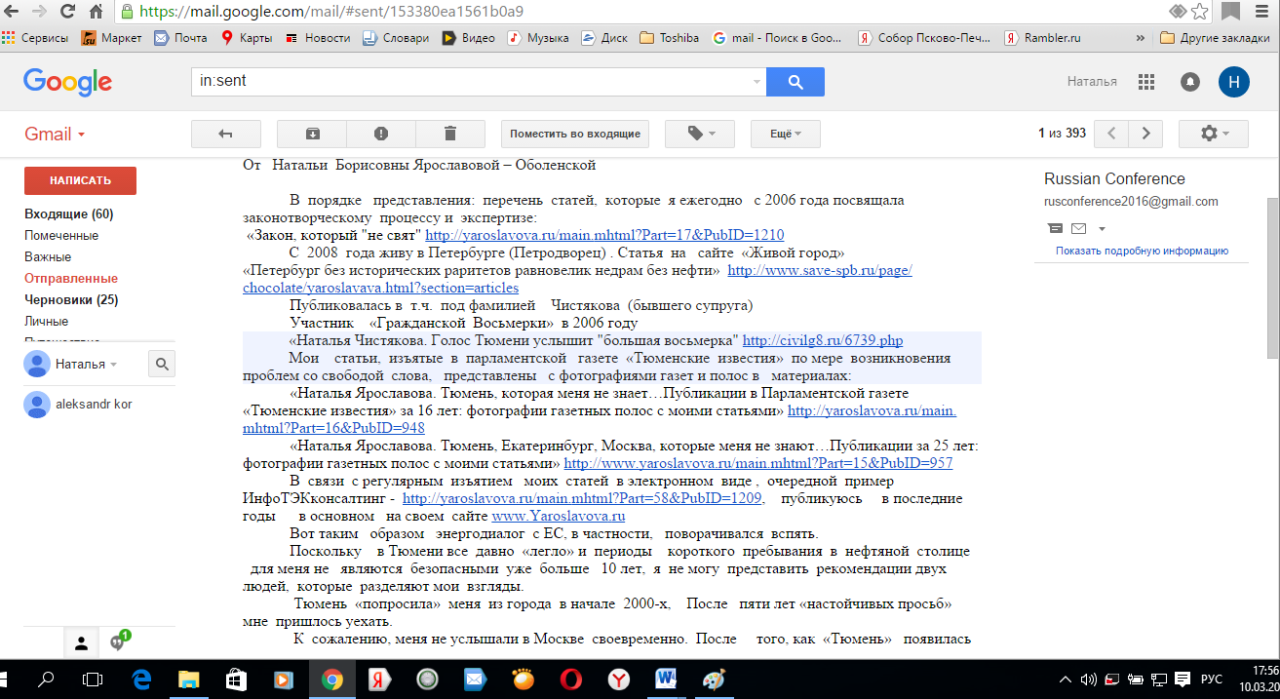Click the НАПИСАТЬ compose button
1280x699 pixels.
pyautogui.click(x=80, y=181)
